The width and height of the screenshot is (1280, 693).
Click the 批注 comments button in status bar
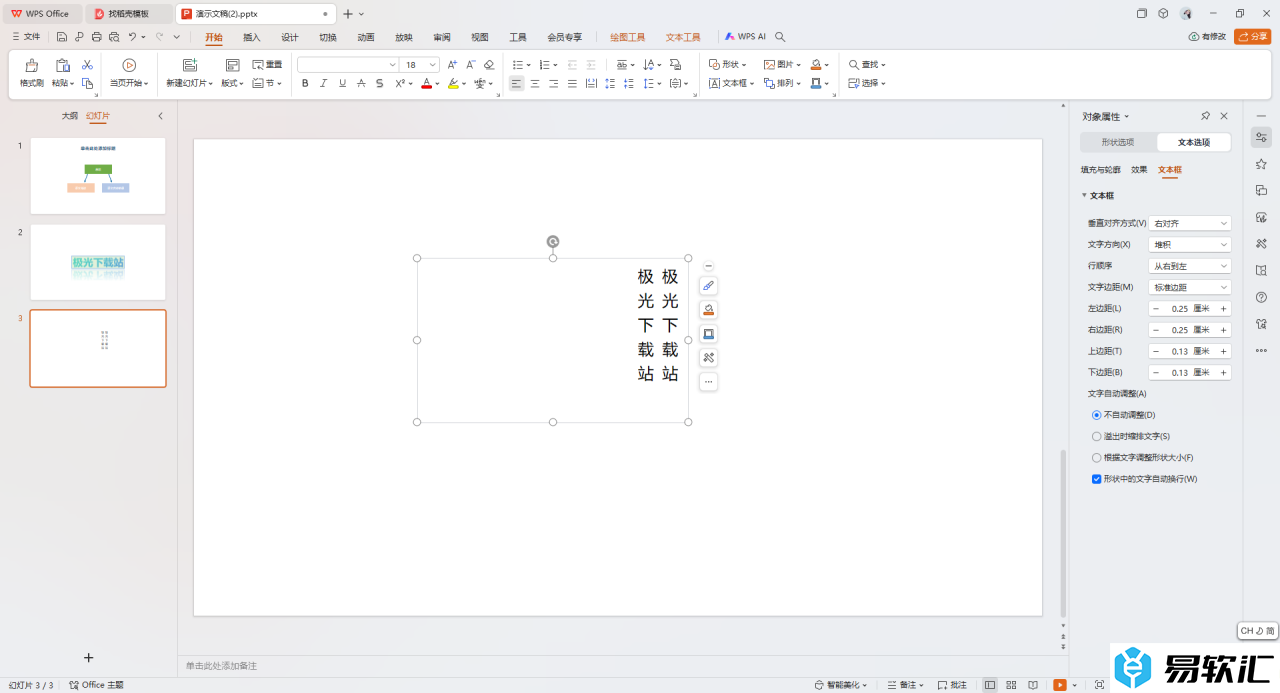point(953,685)
